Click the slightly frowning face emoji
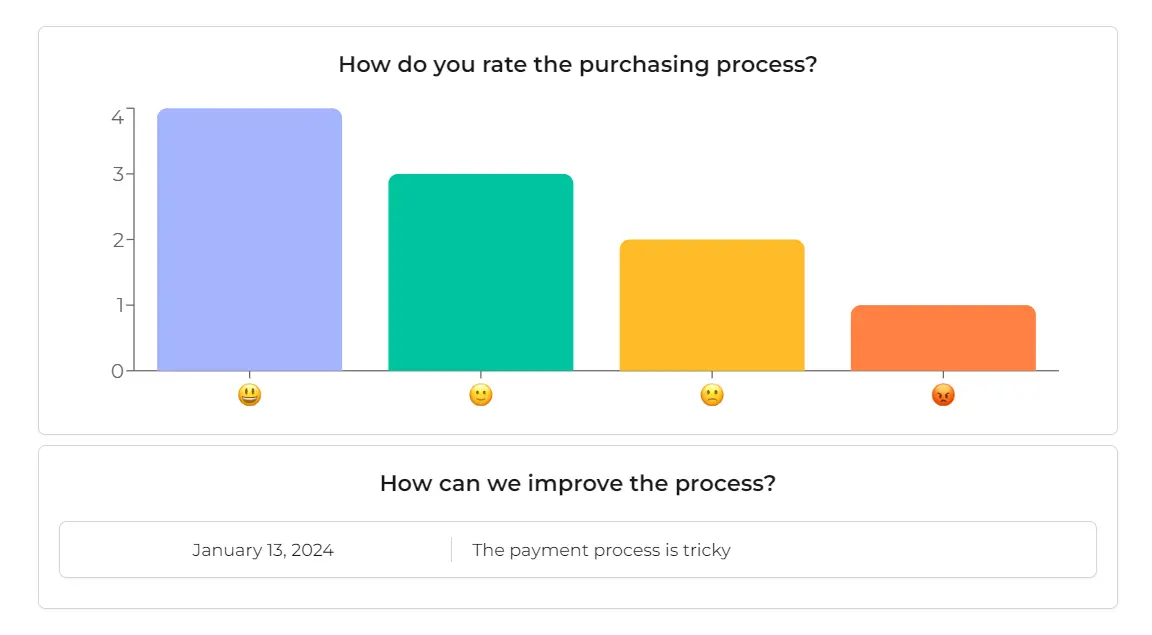The width and height of the screenshot is (1152, 635). coord(712,395)
